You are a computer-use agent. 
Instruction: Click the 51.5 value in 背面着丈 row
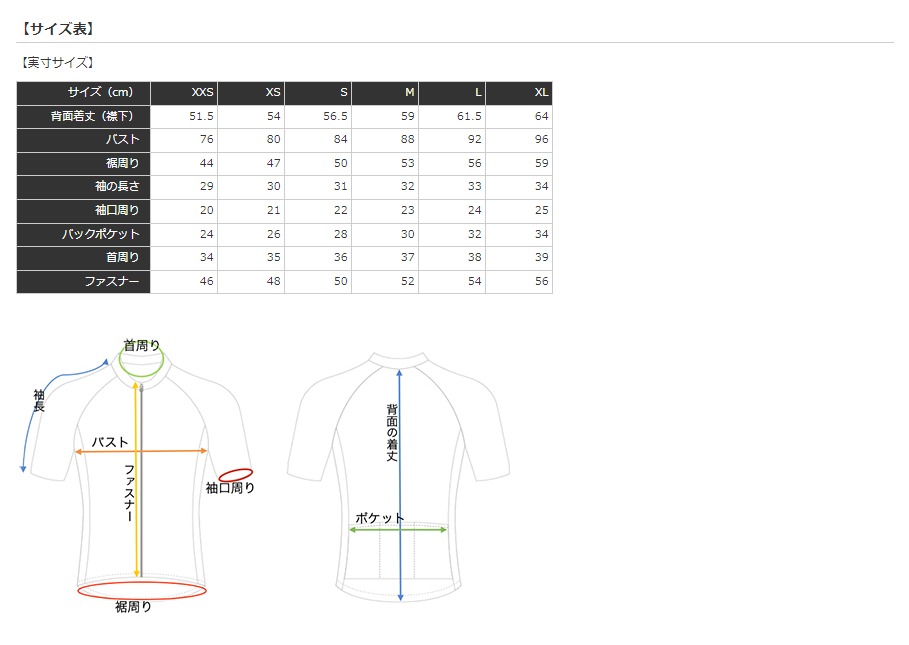pos(201,116)
